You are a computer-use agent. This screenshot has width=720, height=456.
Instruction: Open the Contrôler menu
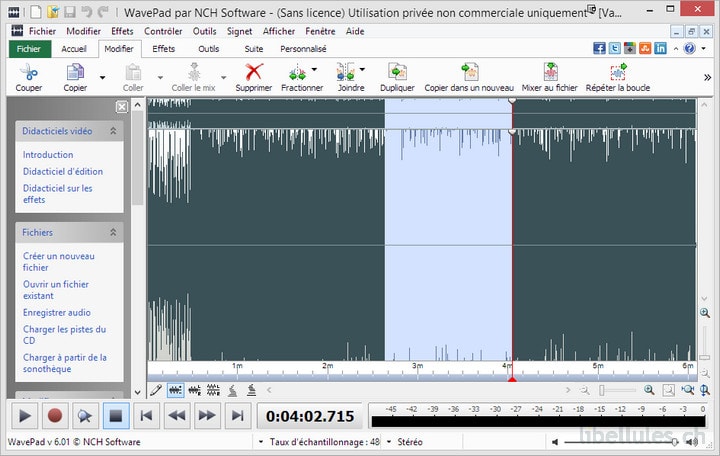click(x=163, y=31)
